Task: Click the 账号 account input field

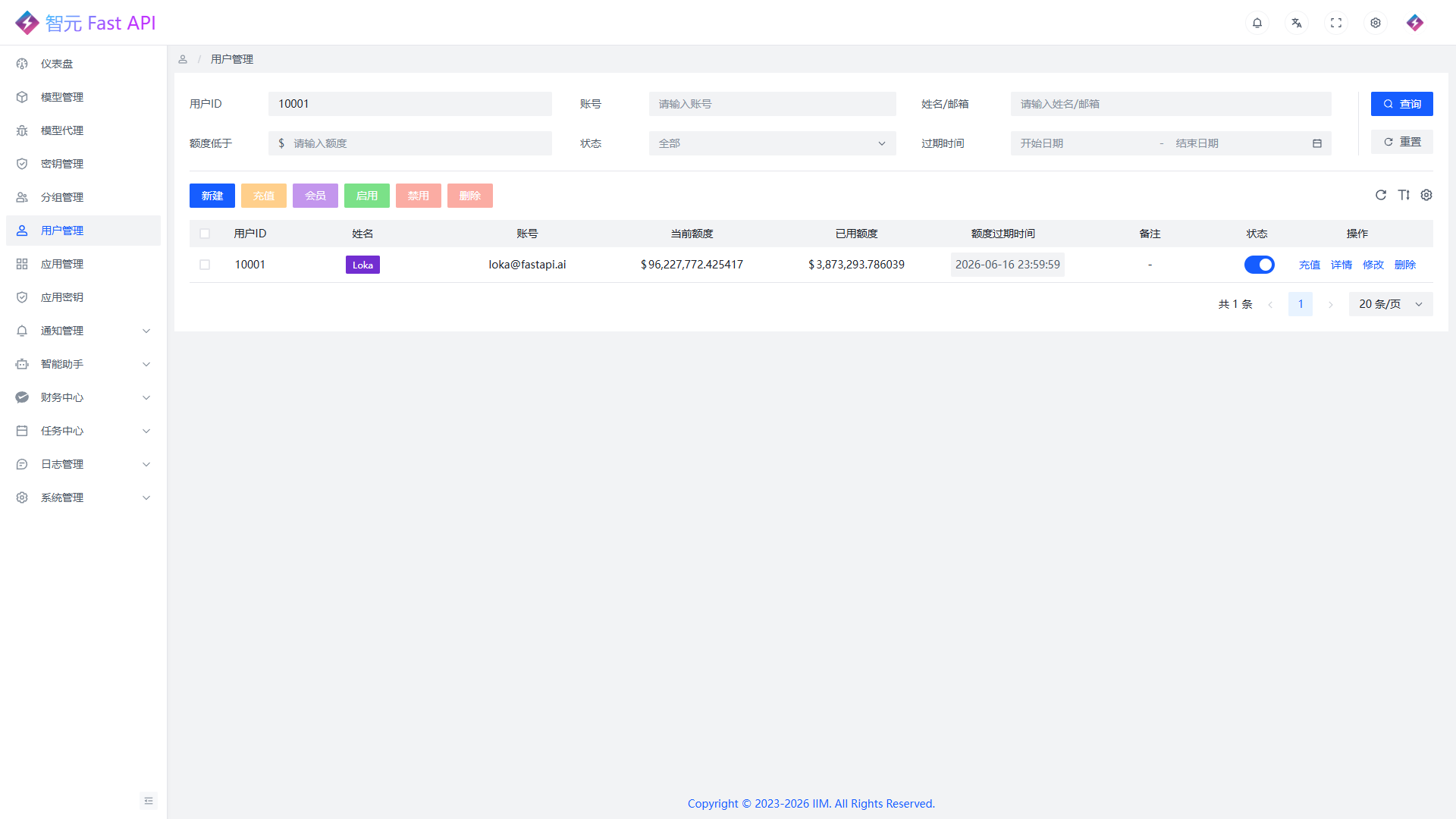Action: click(772, 104)
